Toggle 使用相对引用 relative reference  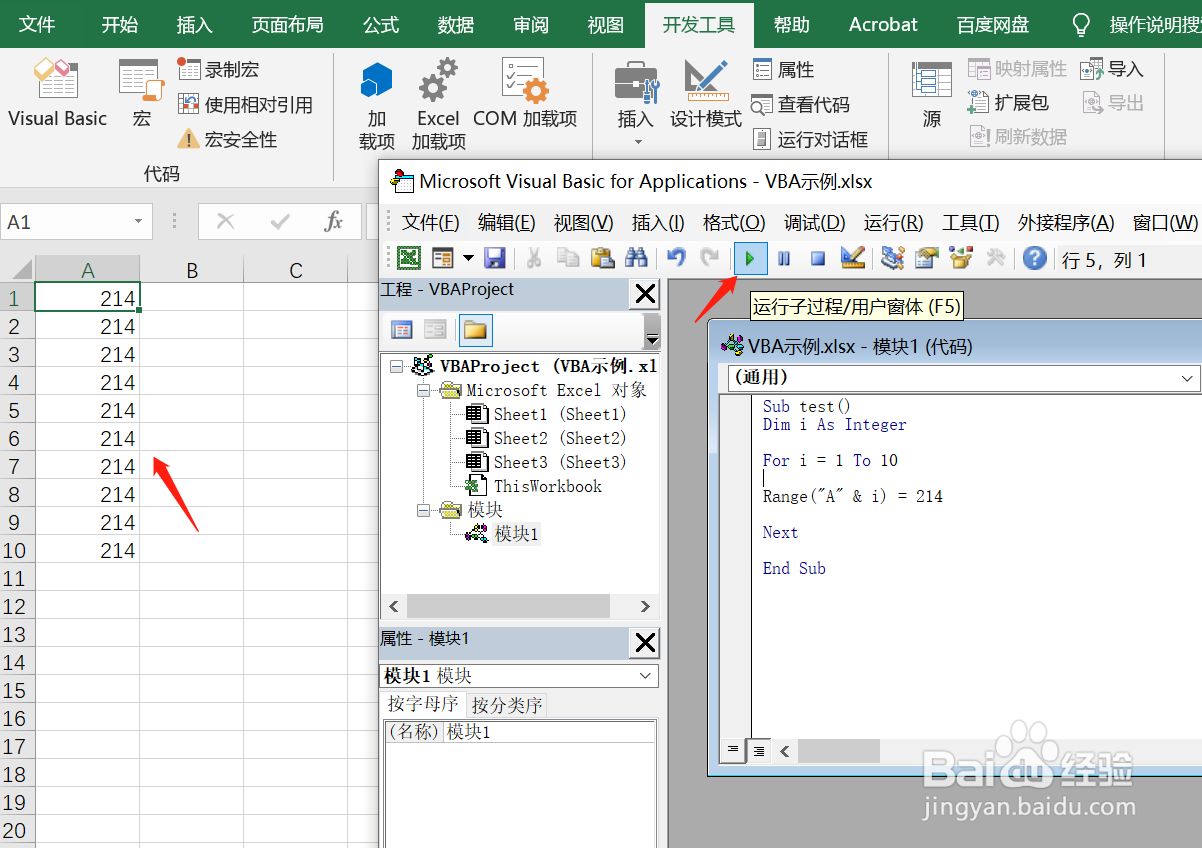[245, 104]
